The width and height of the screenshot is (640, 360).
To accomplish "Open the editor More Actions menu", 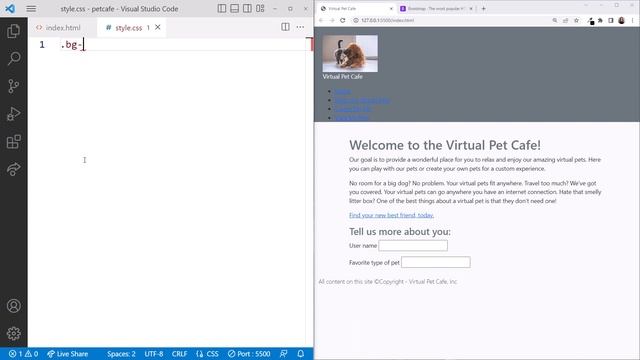I will tap(300, 27).
